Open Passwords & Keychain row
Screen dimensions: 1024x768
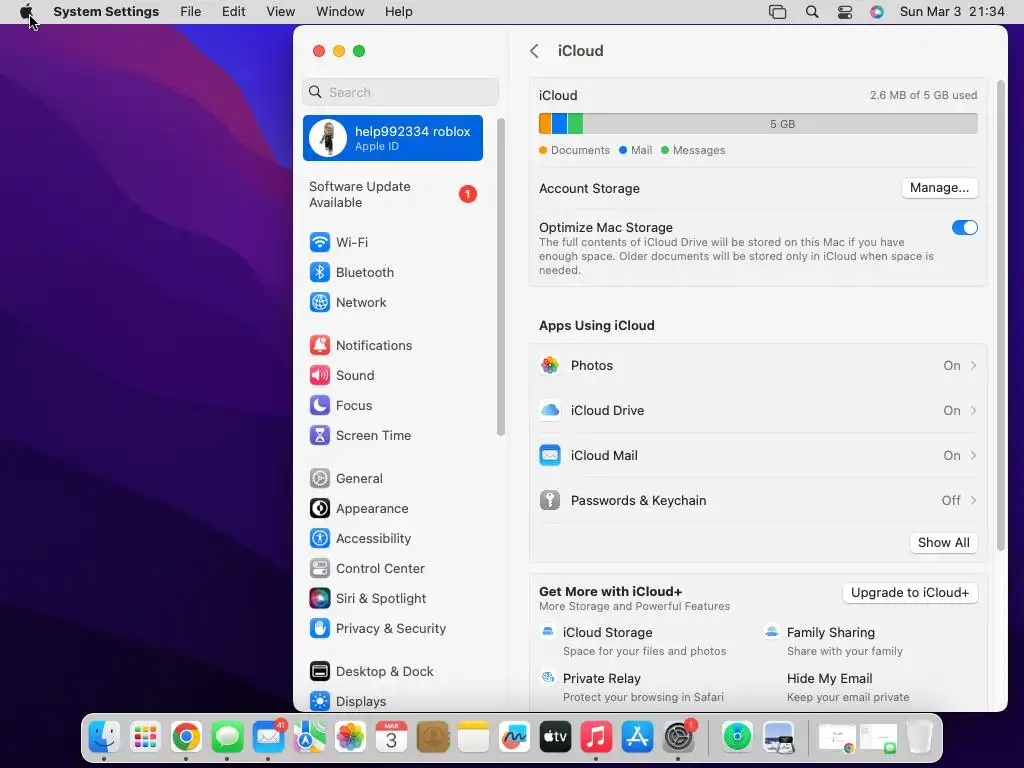758,501
